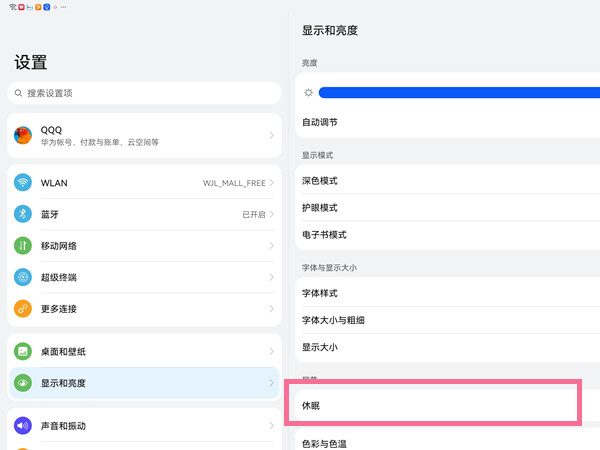Image resolution: width=600 pixels, height=450 pixels.
Task: Open 声音和振动 settings entry
Action: [140, 426]
